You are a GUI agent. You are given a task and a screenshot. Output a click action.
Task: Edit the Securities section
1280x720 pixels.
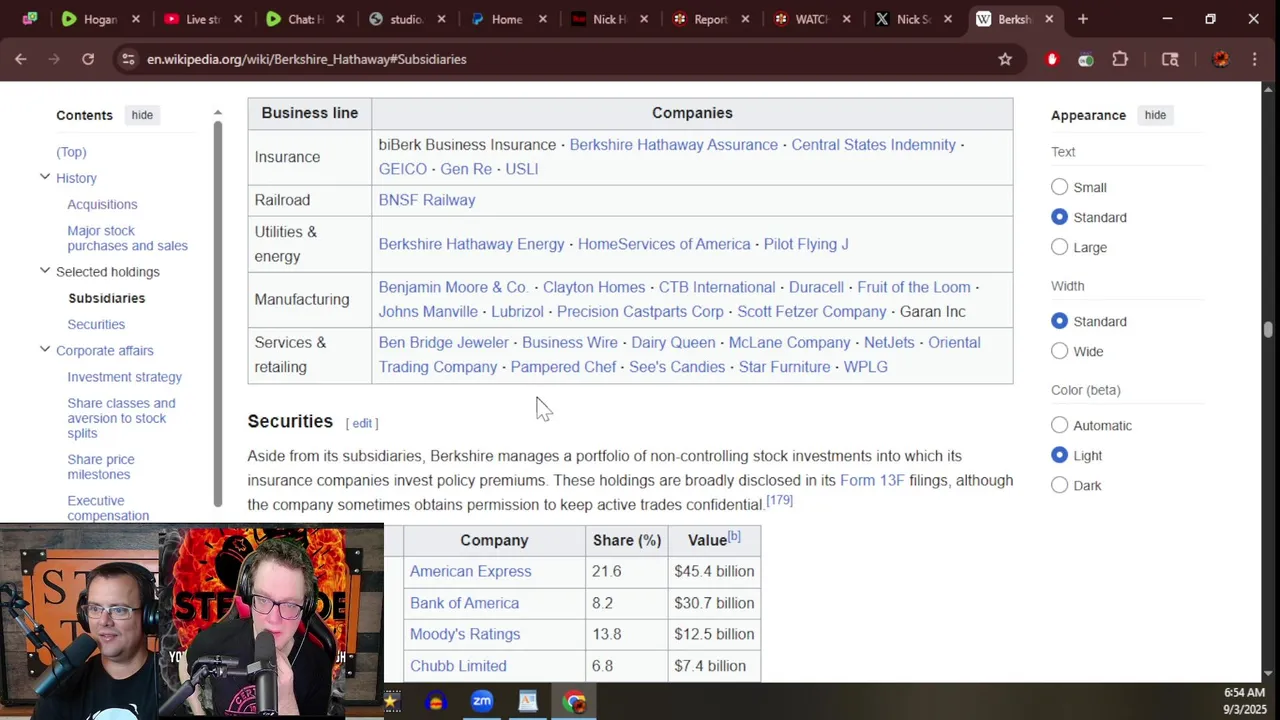click(x=362, y=423)
